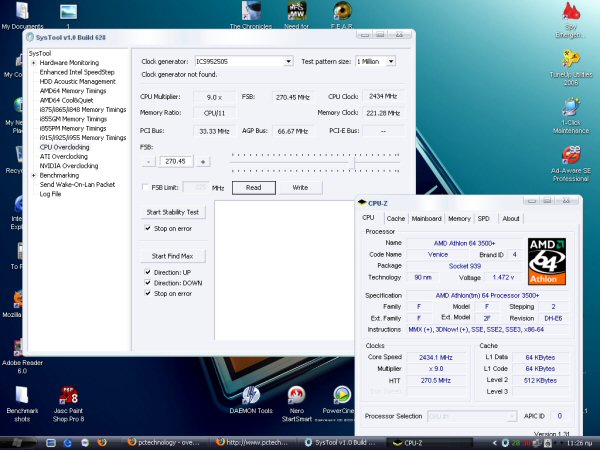Switch to pctechnology Firefox taskbar window
This screenshot has height=450, width=600.
167,443
